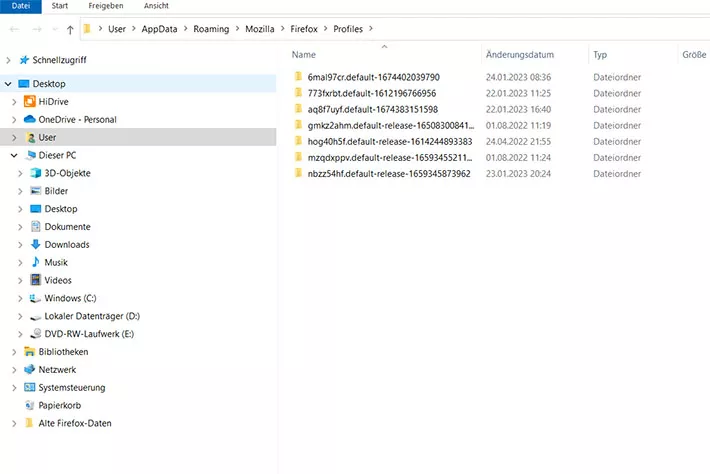Click the Back navigation arrow
710x474 pixels.
coord(14,30)
